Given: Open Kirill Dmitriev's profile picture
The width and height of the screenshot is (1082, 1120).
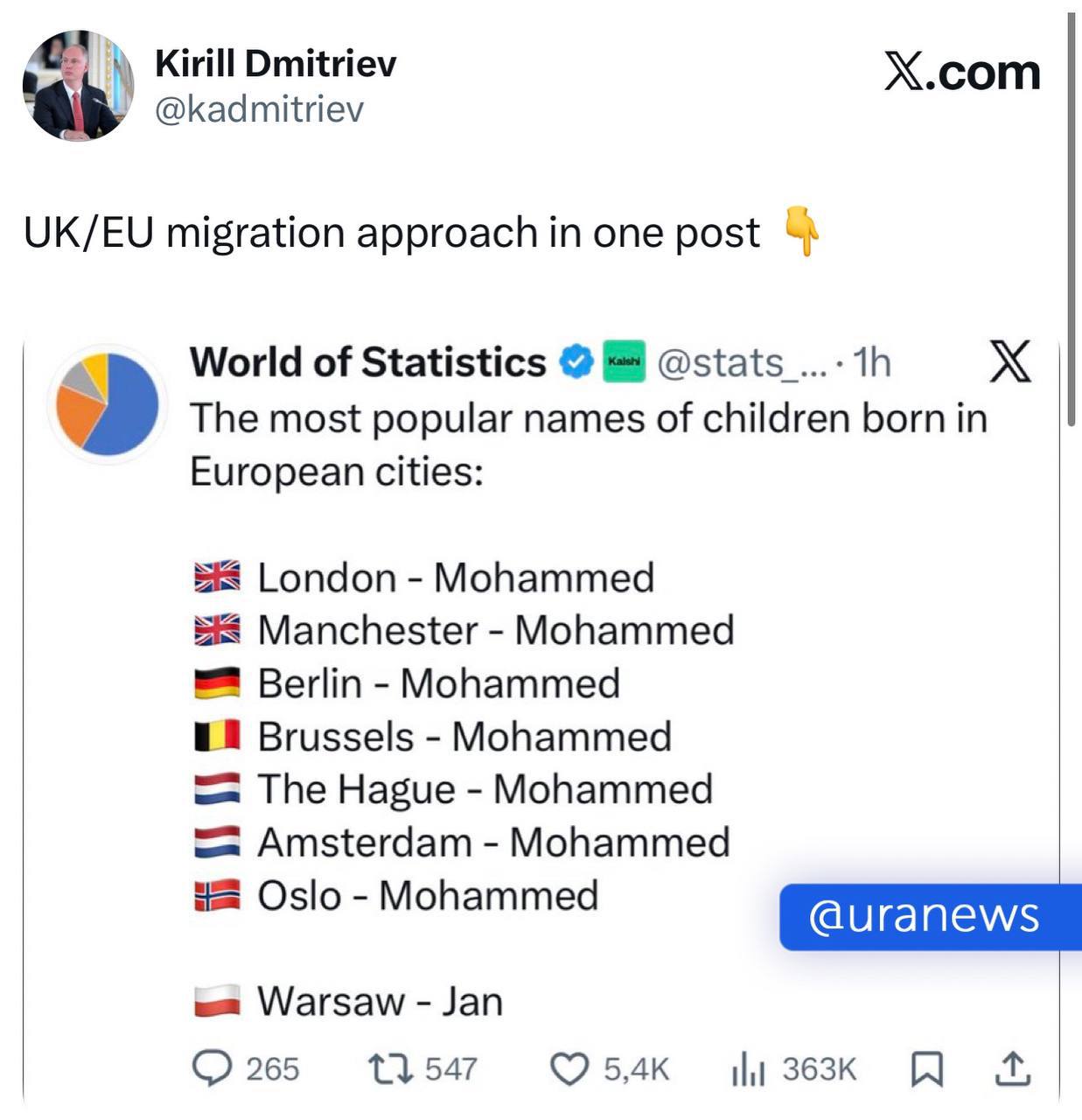Looking at the screenshot, I should pos(78,85).
